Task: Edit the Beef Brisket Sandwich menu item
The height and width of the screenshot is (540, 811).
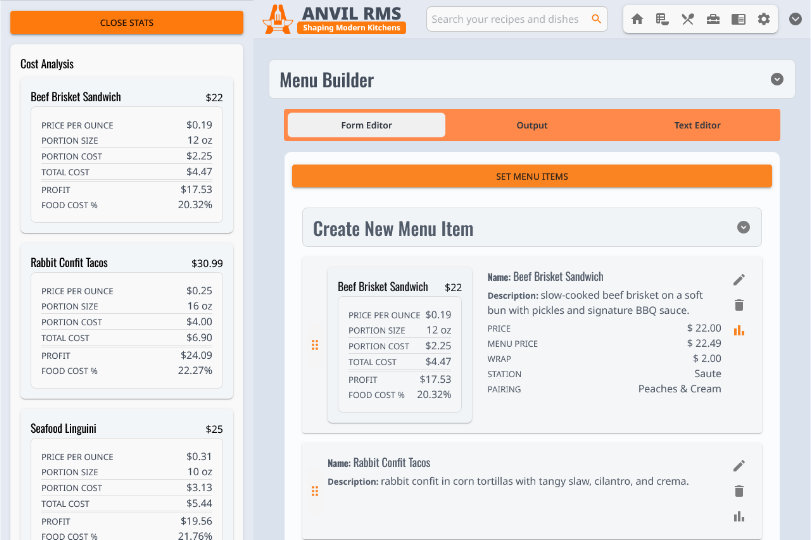Action: coord(739,280)
